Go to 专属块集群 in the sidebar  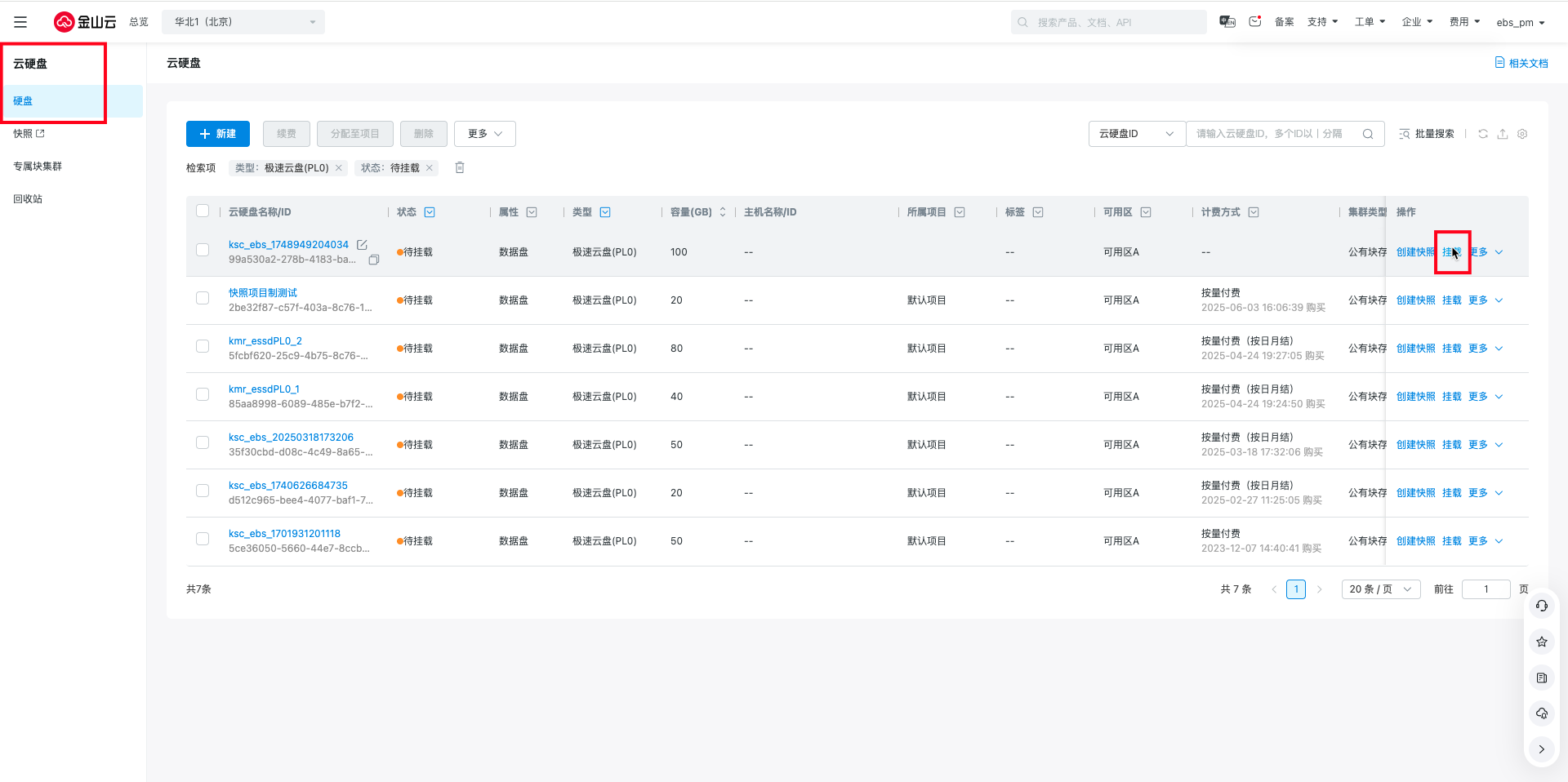pos(38,167)
